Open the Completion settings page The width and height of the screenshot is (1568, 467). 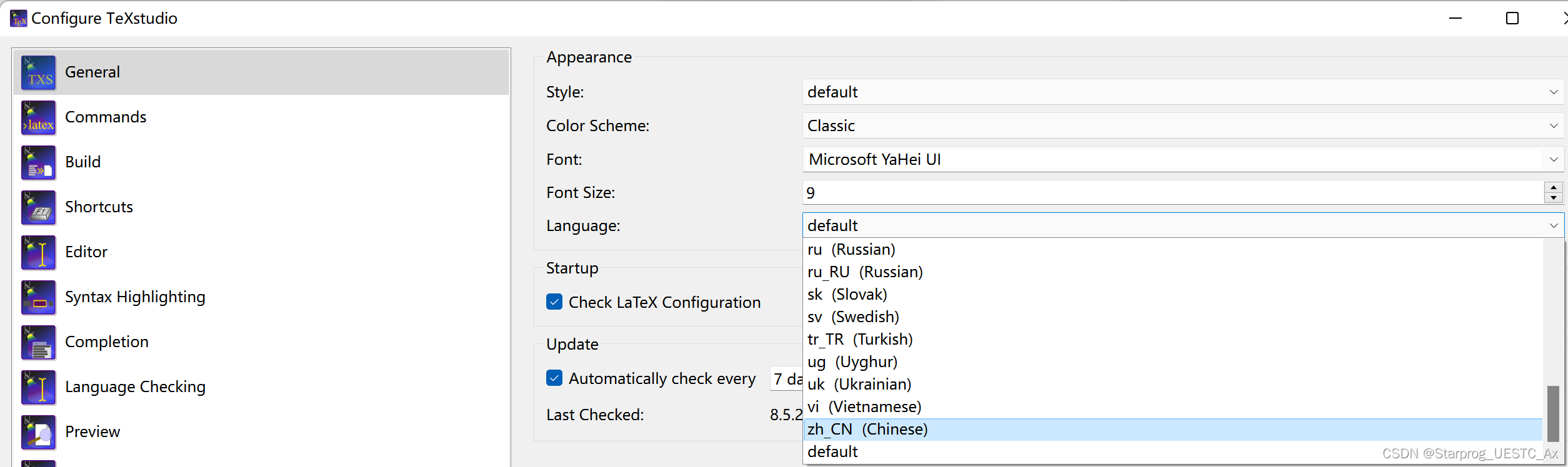click(261, 342)
